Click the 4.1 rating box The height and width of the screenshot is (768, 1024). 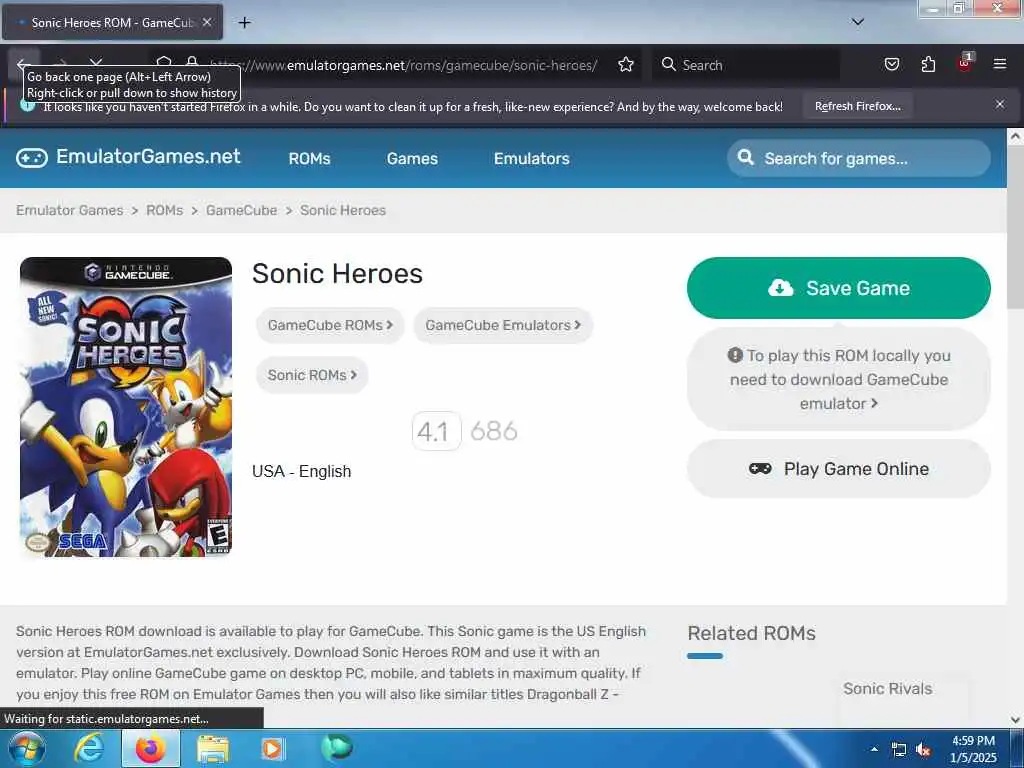[436, 431]
